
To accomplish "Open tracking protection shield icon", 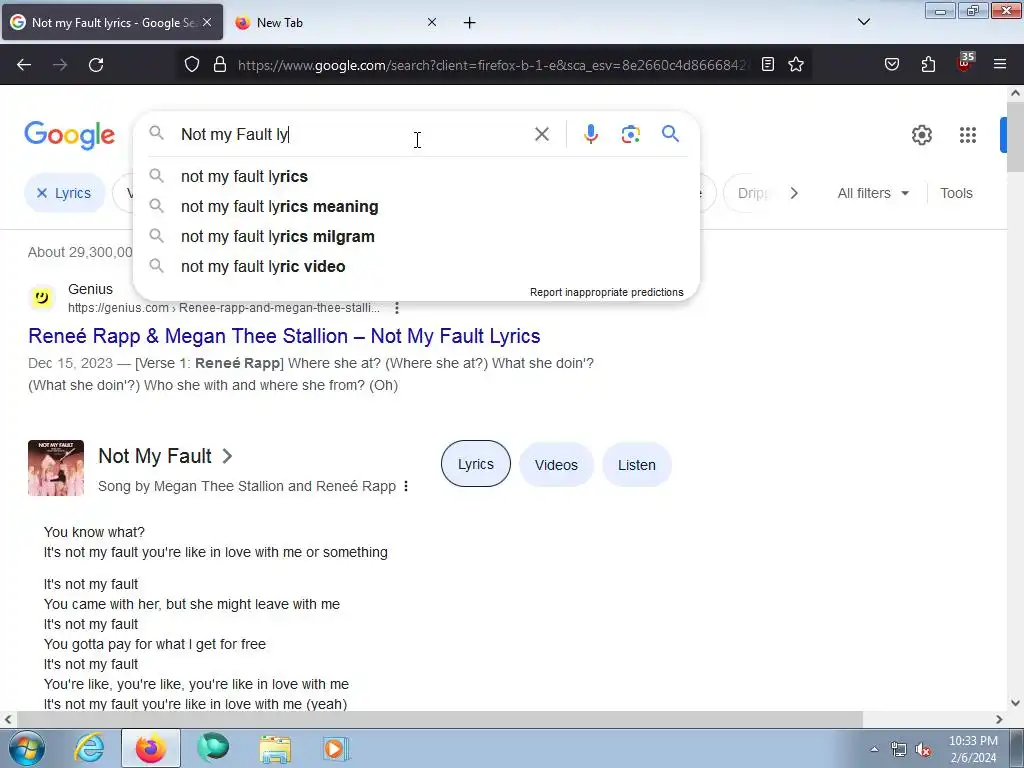I will tap(191, 64).
